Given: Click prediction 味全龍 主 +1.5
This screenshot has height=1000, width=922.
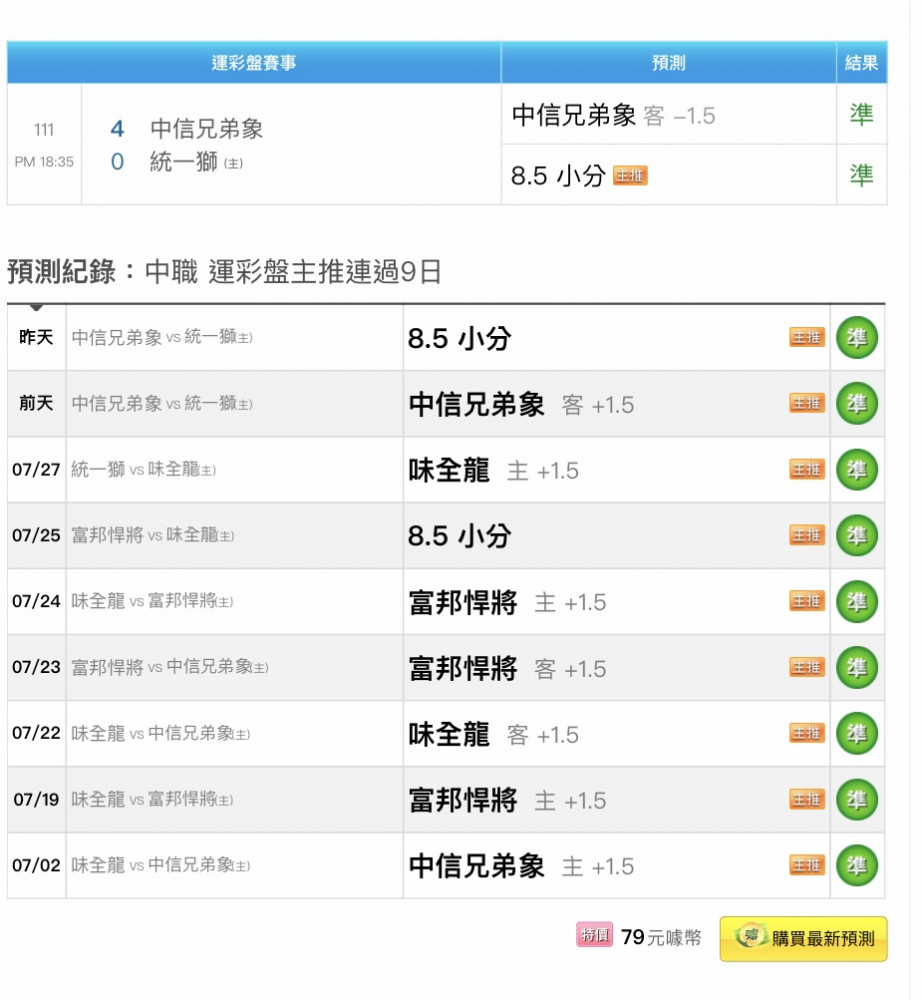Looking at the screenshot, I should [494, 471].
